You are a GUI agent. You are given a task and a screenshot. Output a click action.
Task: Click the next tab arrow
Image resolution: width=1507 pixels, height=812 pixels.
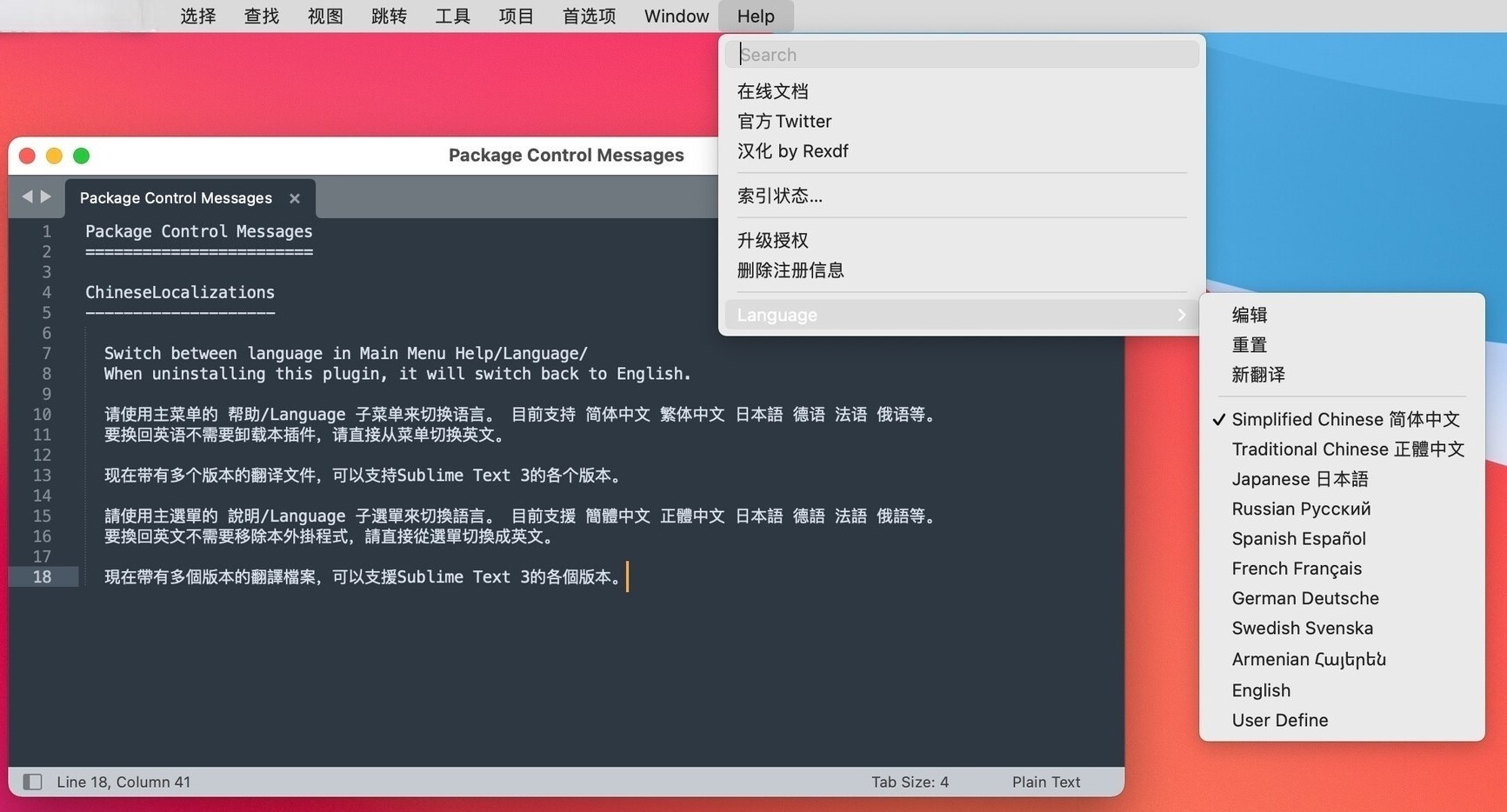click(x=46, y=196)
